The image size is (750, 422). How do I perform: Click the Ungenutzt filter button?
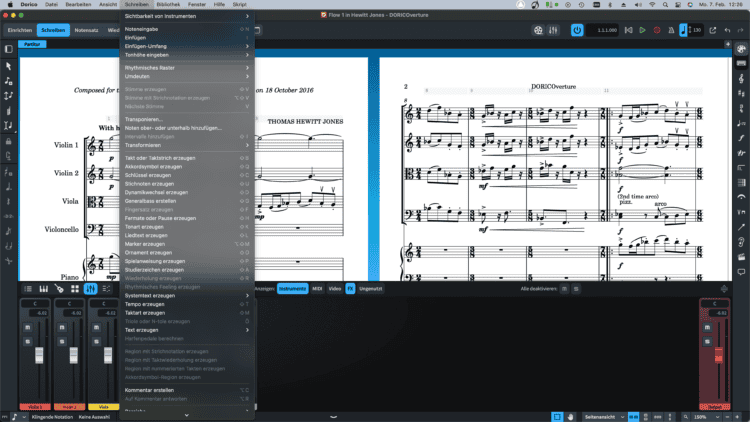click(x=371, y=289)
